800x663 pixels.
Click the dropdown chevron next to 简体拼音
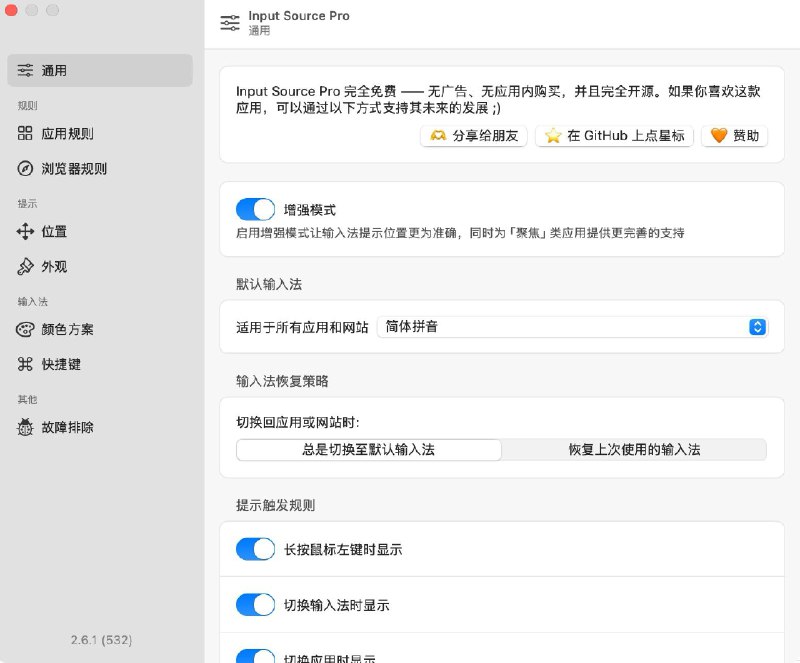pos(757,327)
